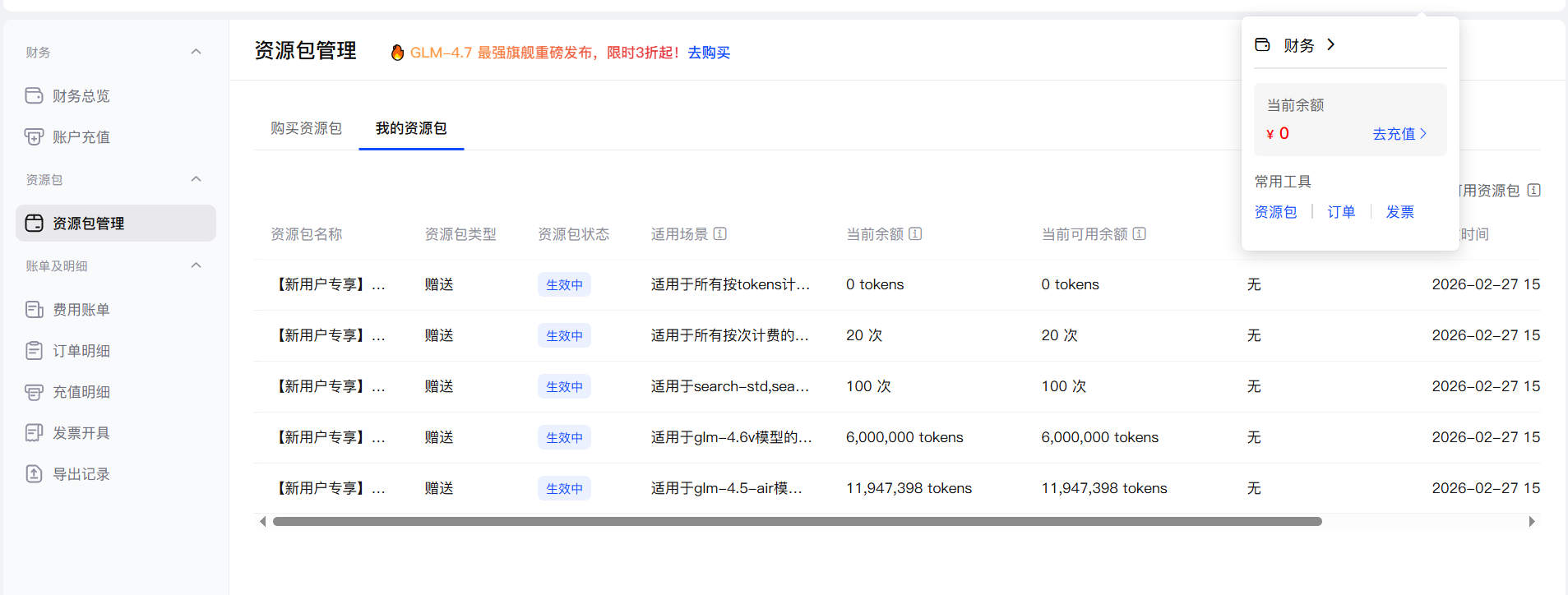Select the 我的资源包 tab
The height and width of the screenshot is (595, 1568).
tap(411, 128)
